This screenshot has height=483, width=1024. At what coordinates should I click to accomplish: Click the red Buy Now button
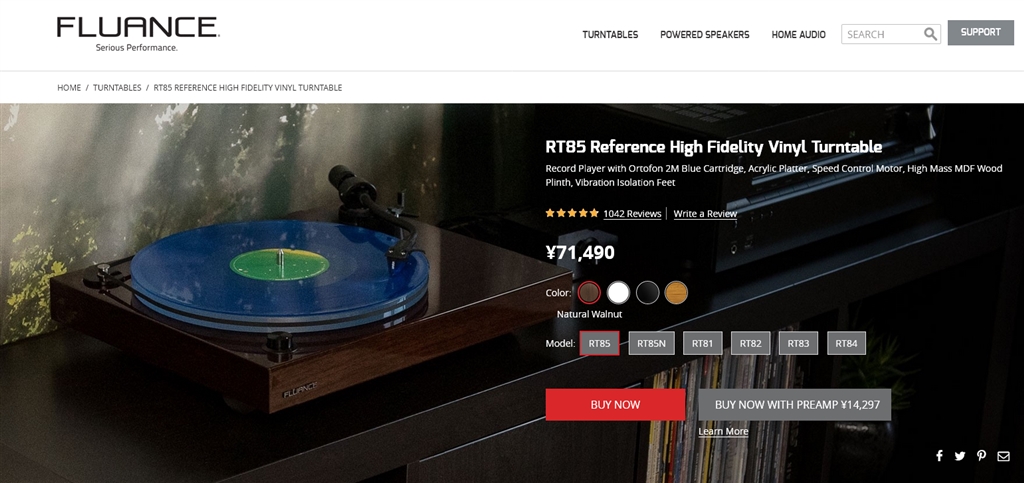(x=615, y=405)
